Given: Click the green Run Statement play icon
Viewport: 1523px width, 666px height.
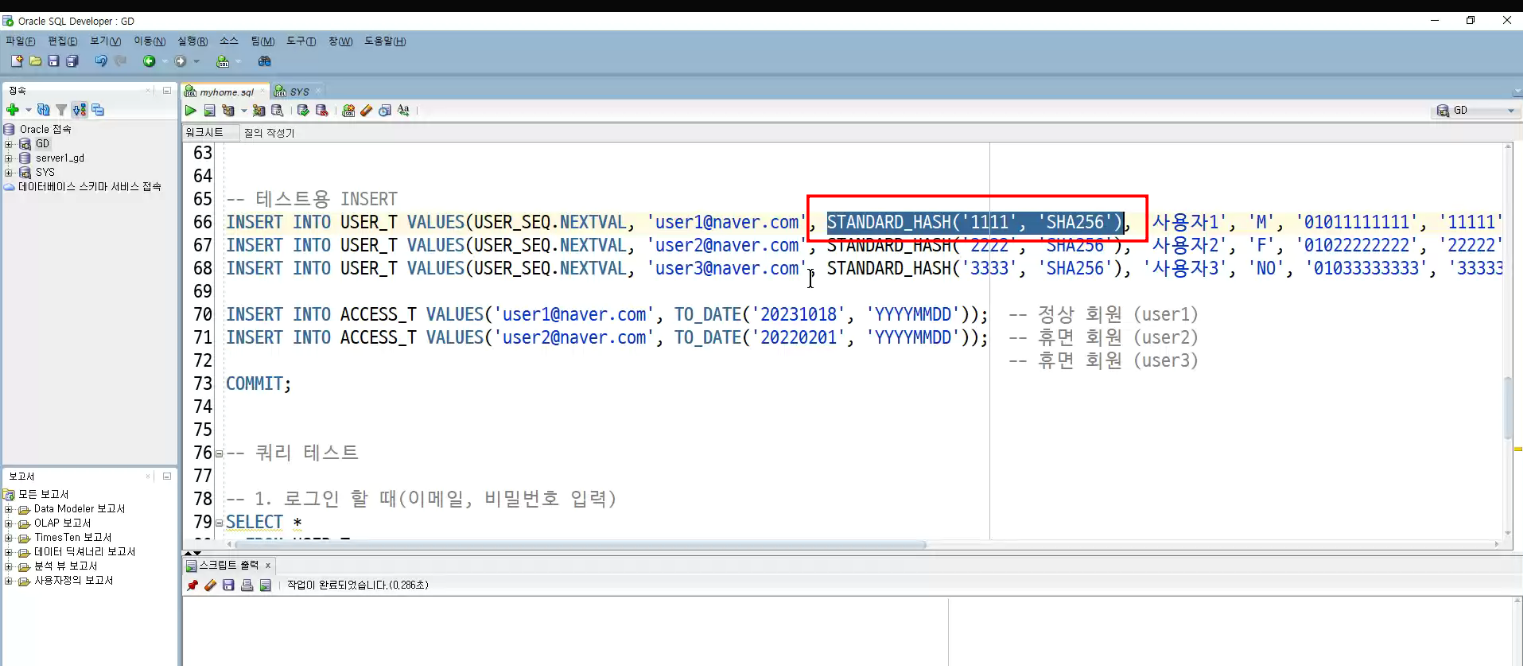Looking at the screenshot, I should [x=190, y=110].
